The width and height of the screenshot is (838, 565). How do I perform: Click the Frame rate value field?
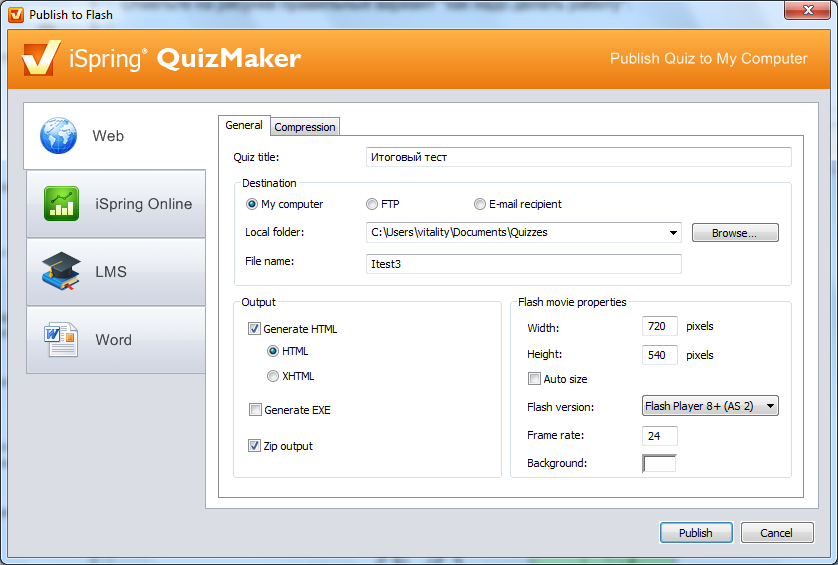click(x=659, y=436)
